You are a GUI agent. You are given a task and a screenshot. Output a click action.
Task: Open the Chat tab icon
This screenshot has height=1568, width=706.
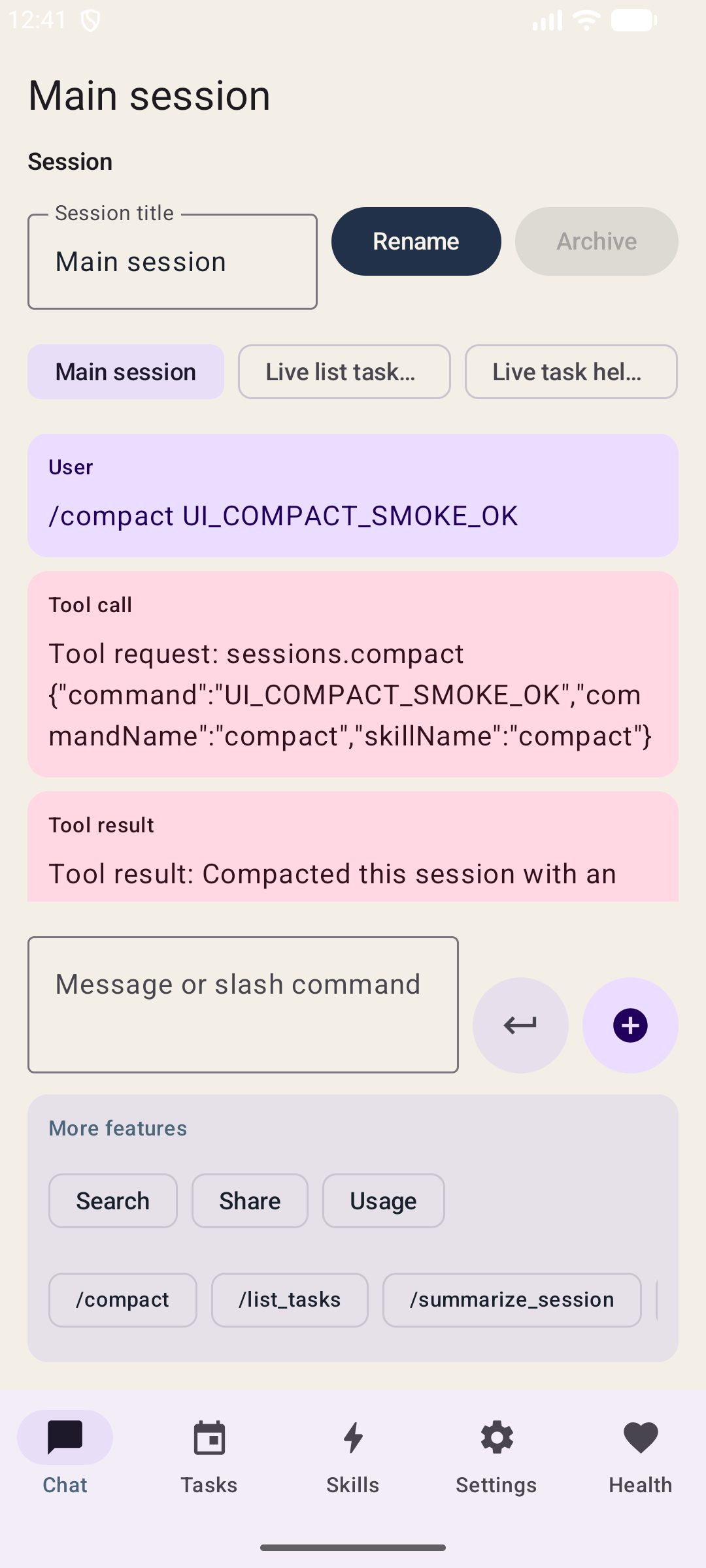65,1437
